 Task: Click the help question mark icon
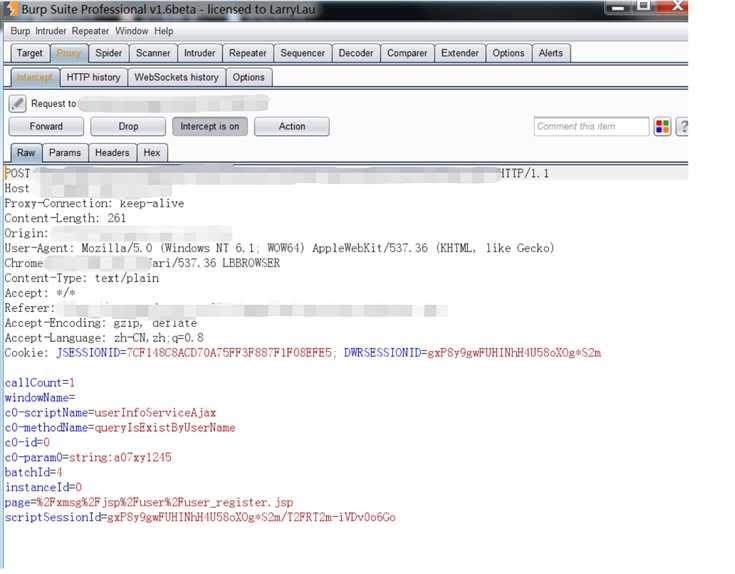pos(683,127)
